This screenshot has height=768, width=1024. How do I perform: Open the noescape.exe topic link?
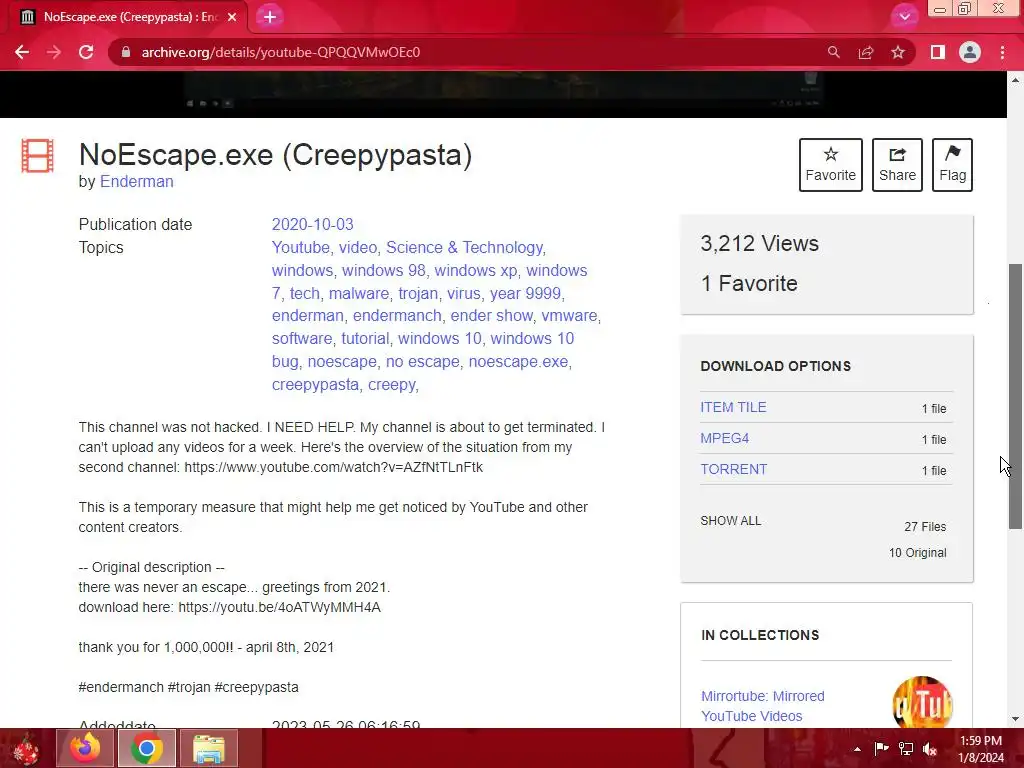(518, 361)
